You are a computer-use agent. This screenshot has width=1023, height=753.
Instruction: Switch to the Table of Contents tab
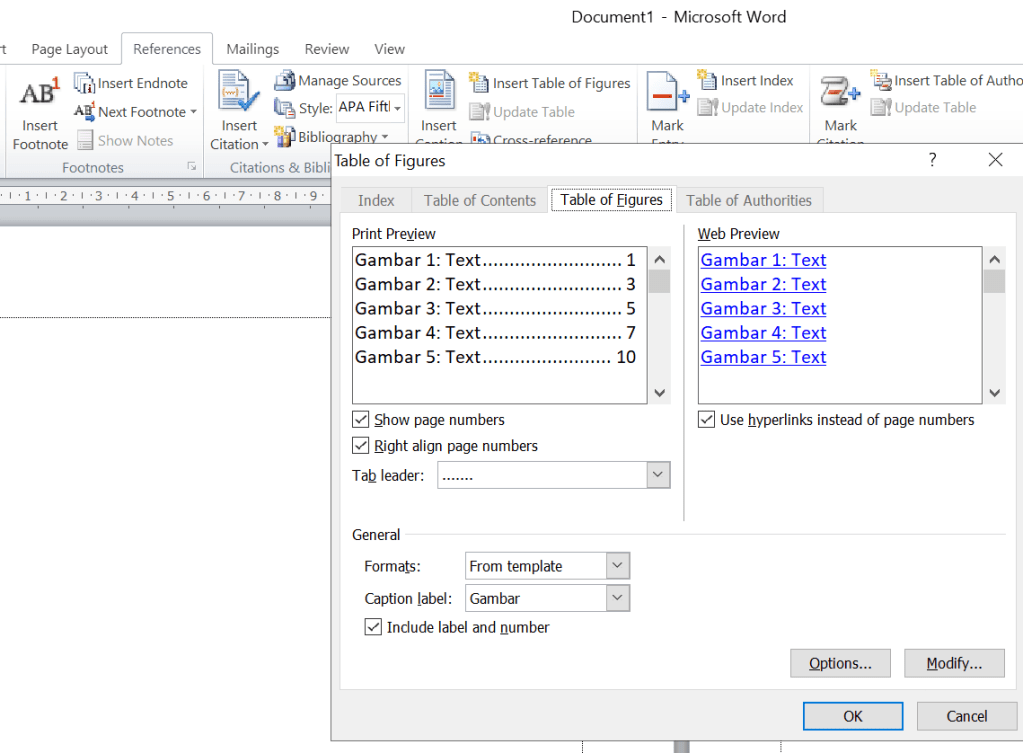(x=480, y=200)
